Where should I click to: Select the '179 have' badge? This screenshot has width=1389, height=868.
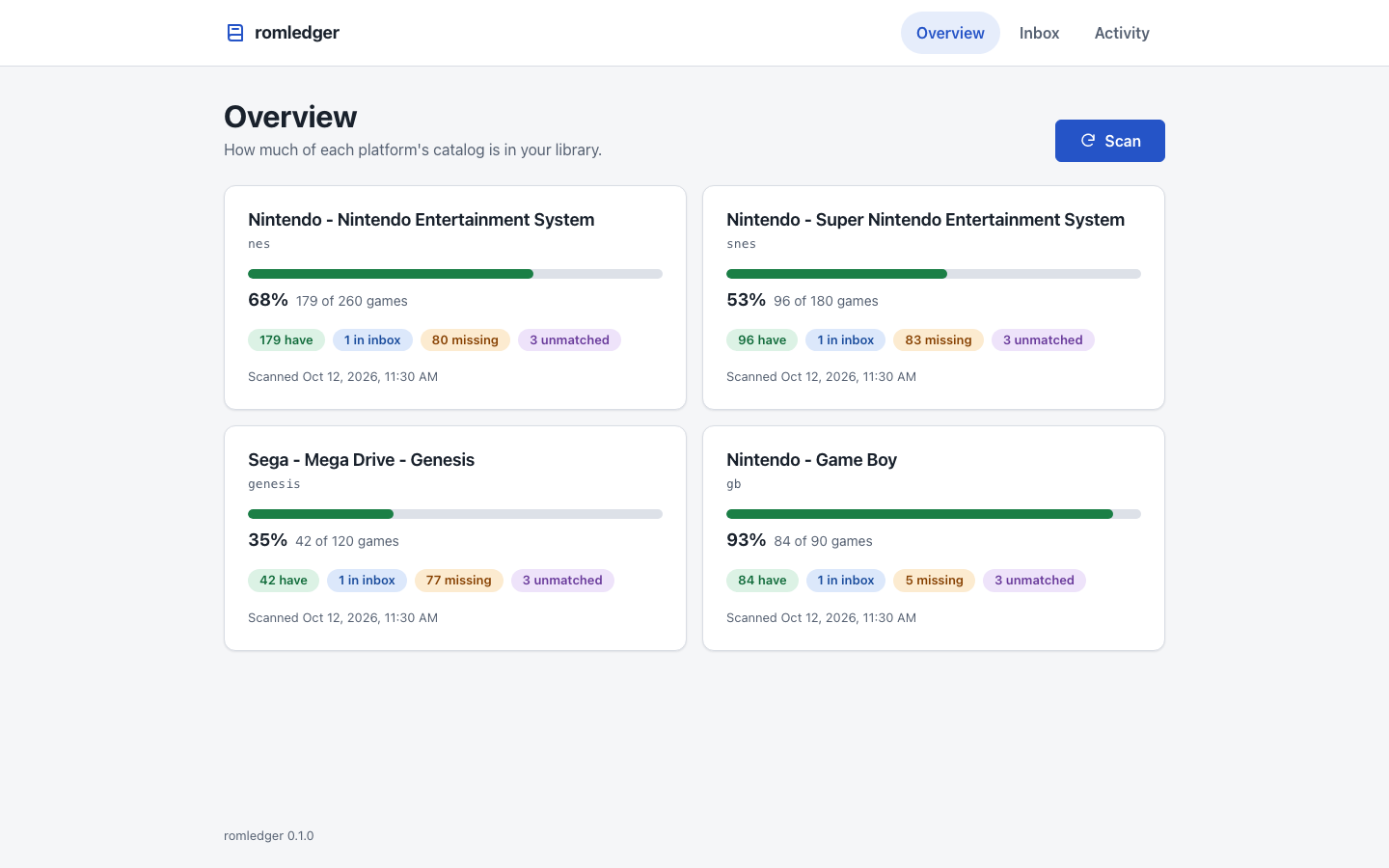[x=286, y=339]
